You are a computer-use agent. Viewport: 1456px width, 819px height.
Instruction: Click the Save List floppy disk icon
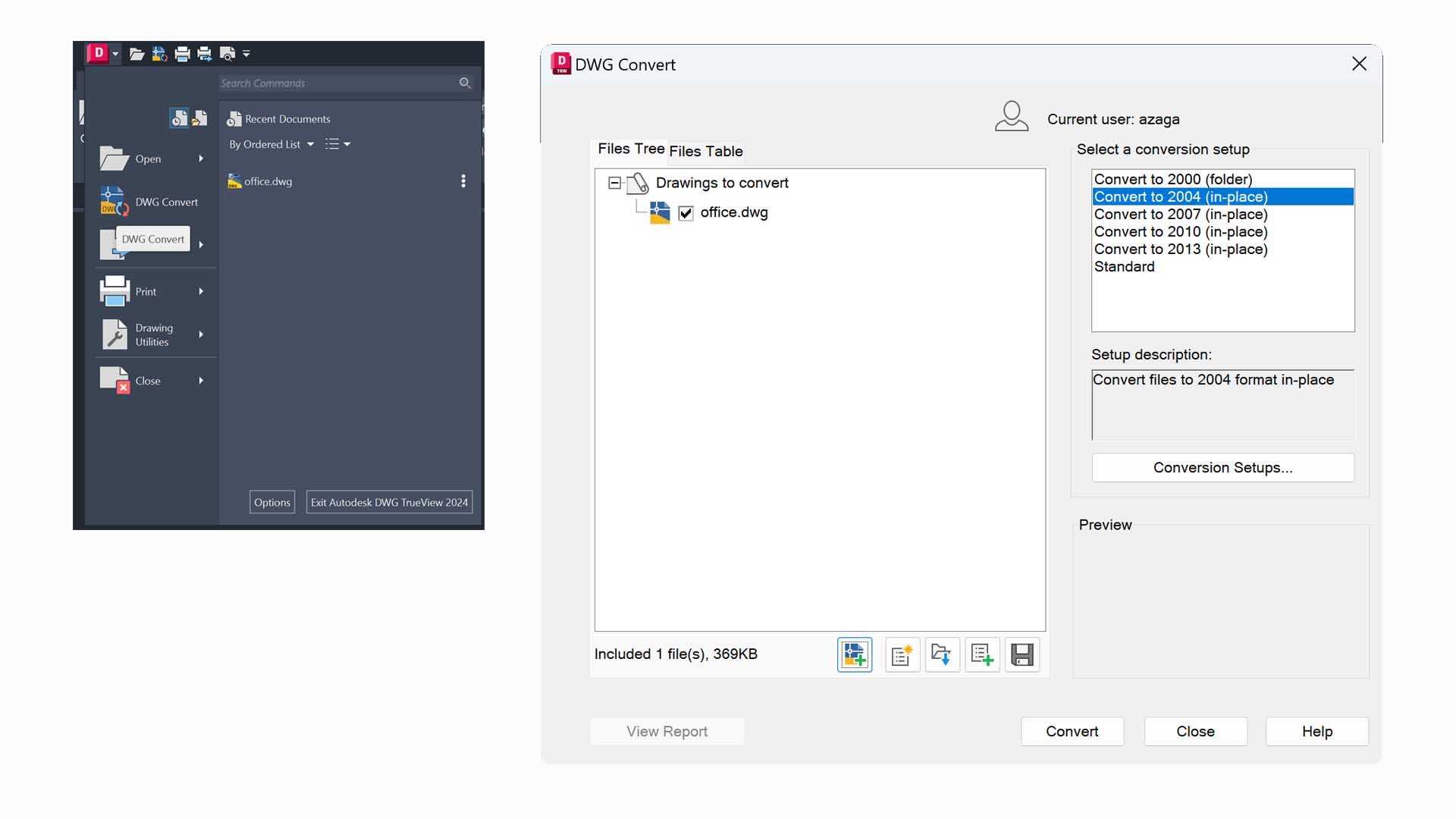click(x=1022, y=654)
